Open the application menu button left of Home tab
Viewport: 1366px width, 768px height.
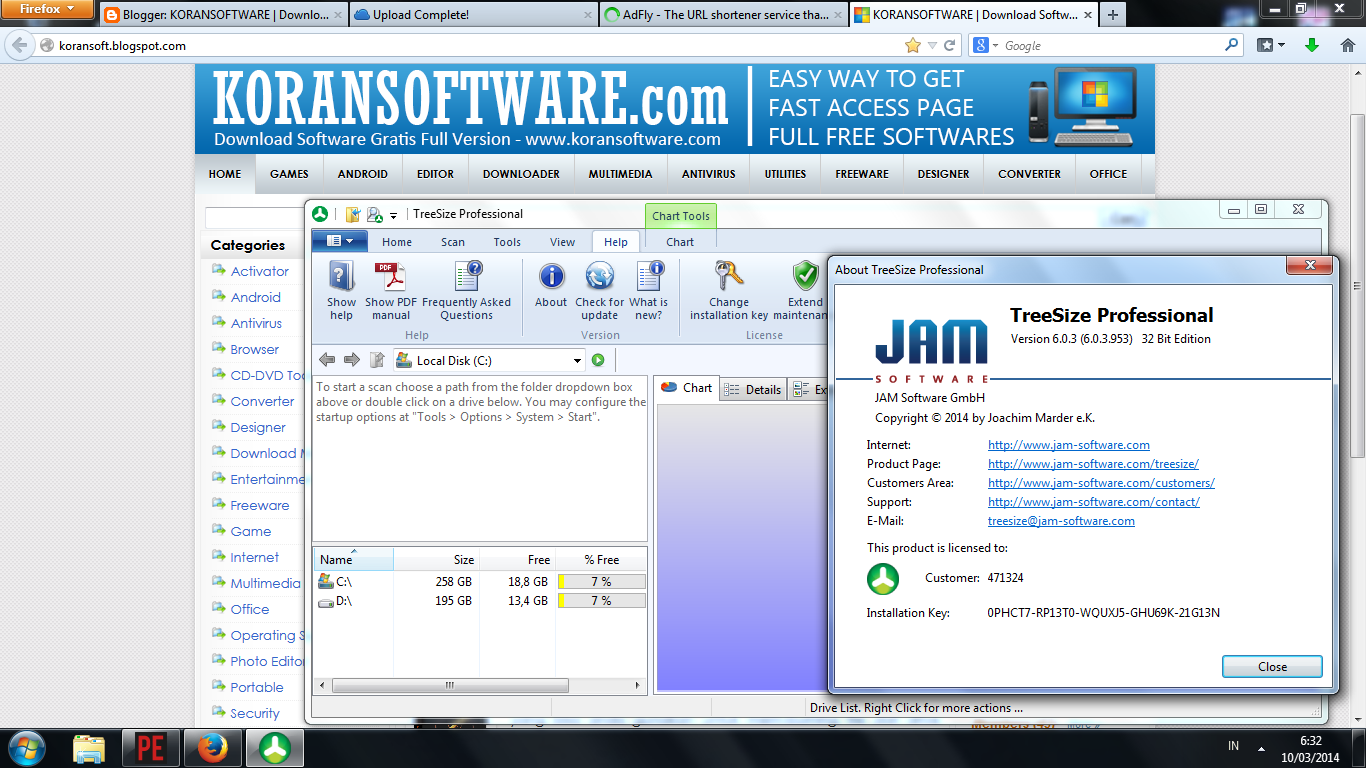[339, 241]
